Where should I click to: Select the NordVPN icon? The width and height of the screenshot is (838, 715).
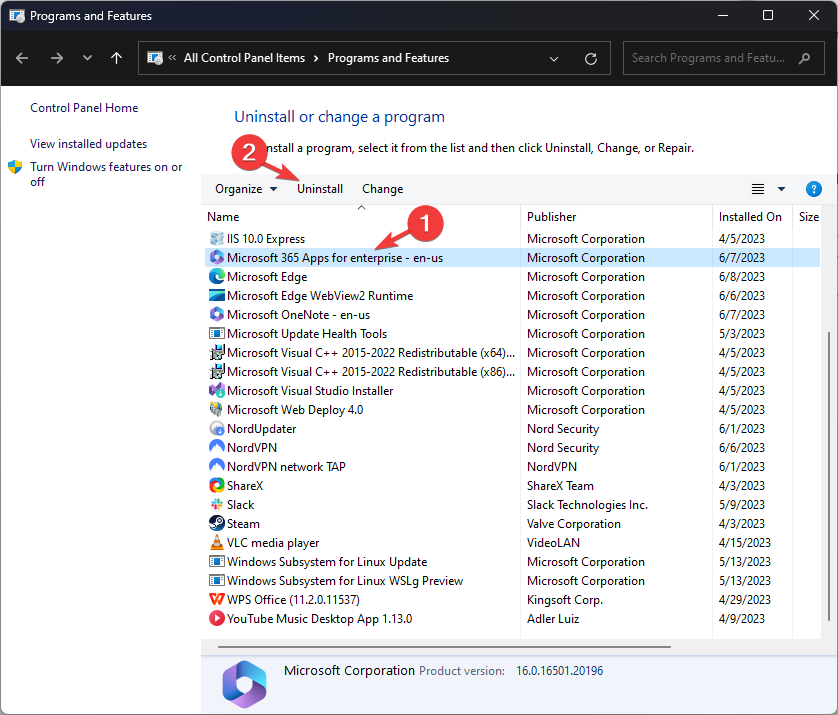(216, 447)
